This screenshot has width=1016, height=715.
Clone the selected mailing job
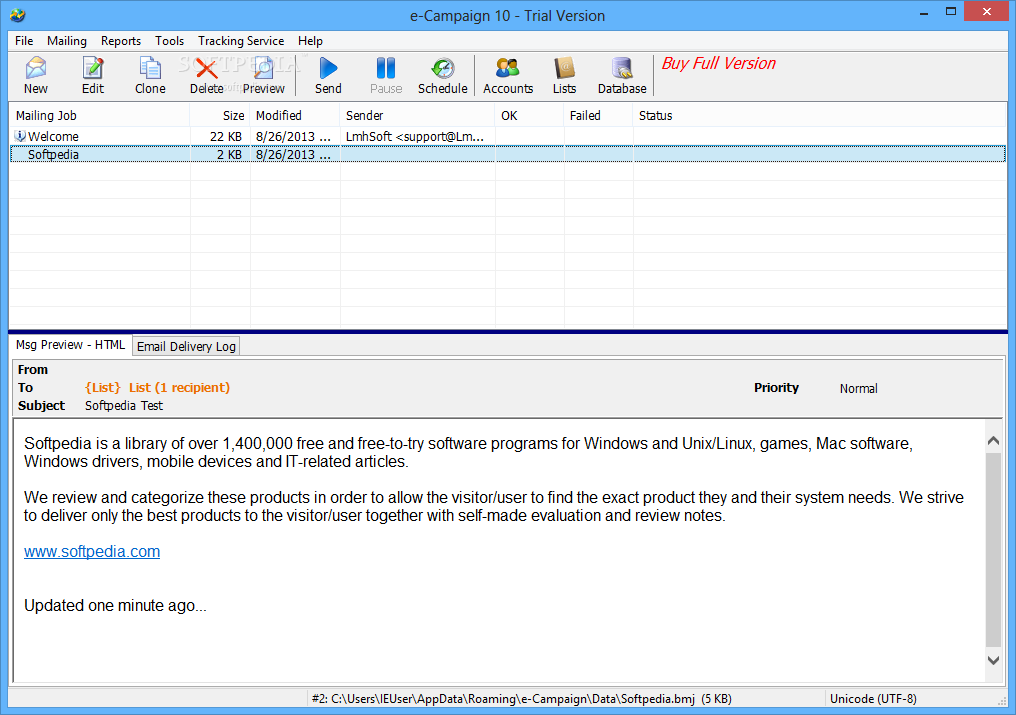click(150, 76)
